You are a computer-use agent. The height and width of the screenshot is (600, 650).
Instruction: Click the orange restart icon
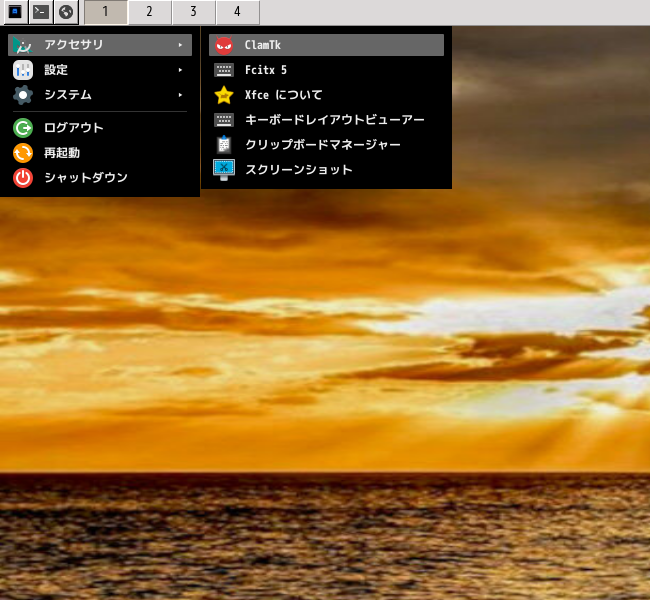pos(23,153)
